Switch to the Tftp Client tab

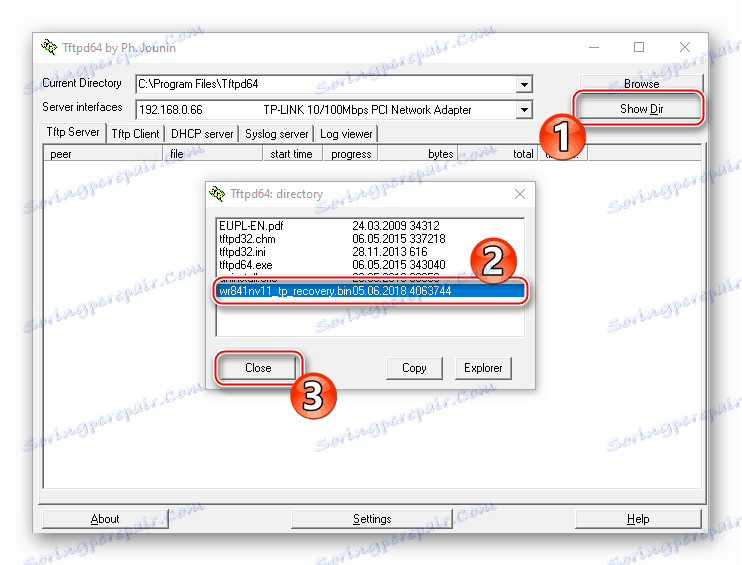point(135,134)
